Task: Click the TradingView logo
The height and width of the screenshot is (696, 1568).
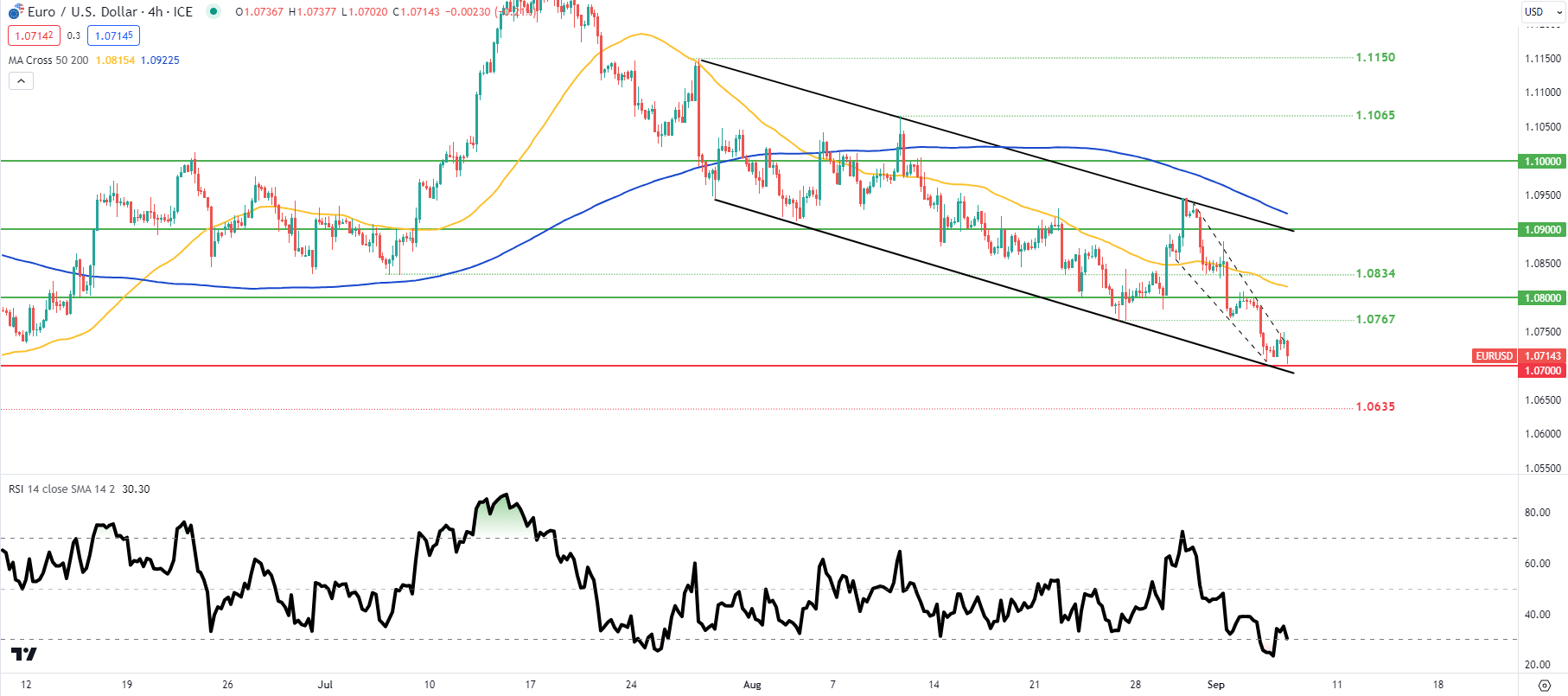Action: tap(24, 654)
